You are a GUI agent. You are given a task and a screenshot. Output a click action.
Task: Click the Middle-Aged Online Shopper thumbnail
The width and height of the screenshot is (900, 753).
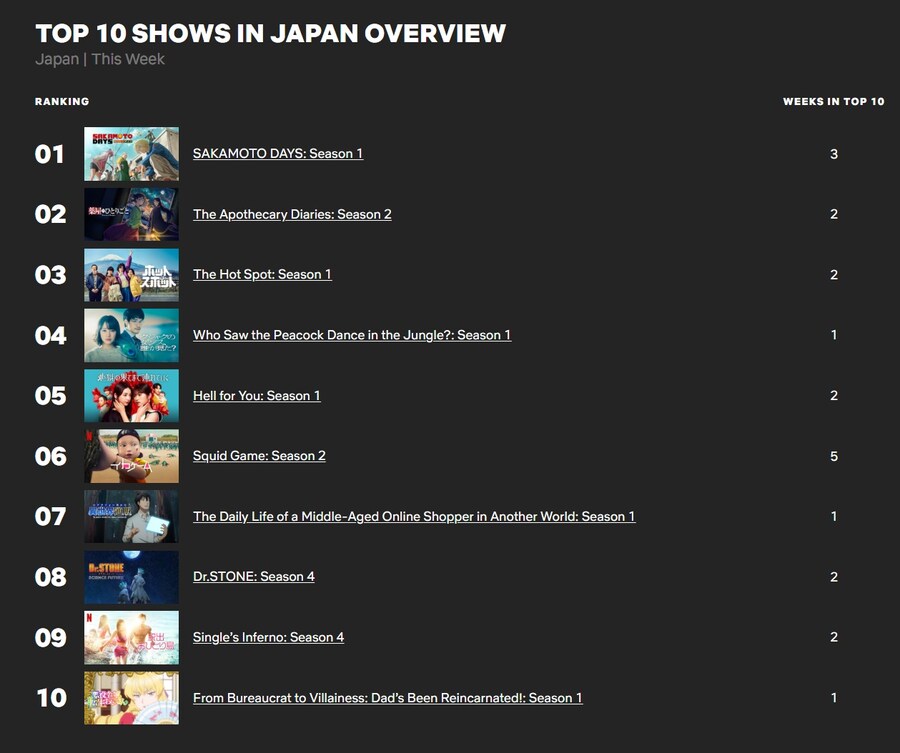131,517
